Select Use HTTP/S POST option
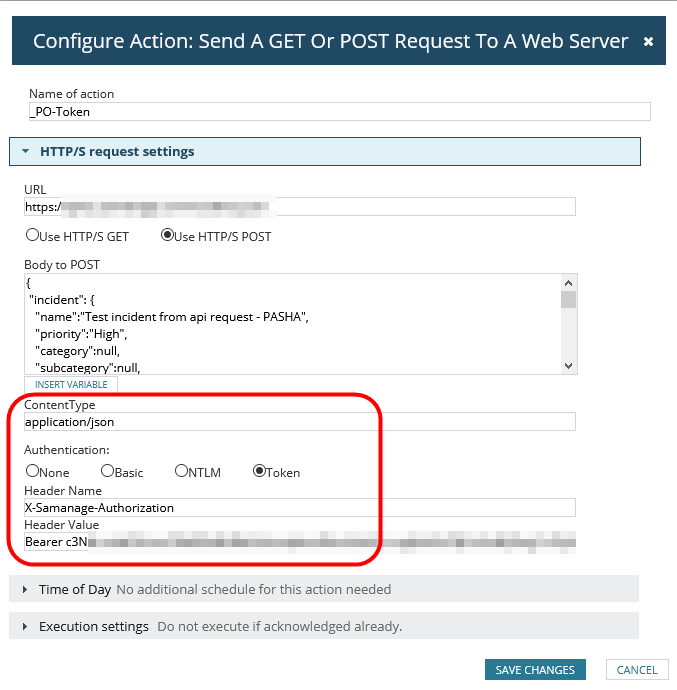This screenshot has height=690, width=677. 167,236
